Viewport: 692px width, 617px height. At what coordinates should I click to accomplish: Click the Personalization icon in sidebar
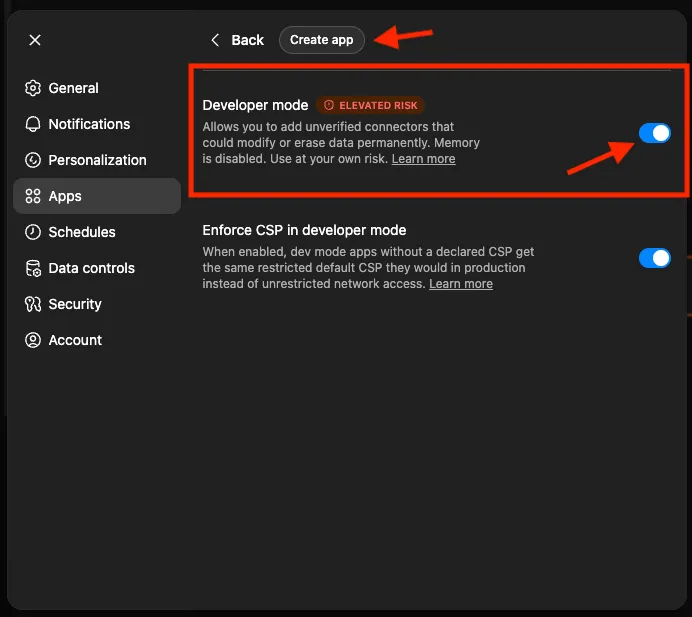pyautogui.click(x=33, y=160)
